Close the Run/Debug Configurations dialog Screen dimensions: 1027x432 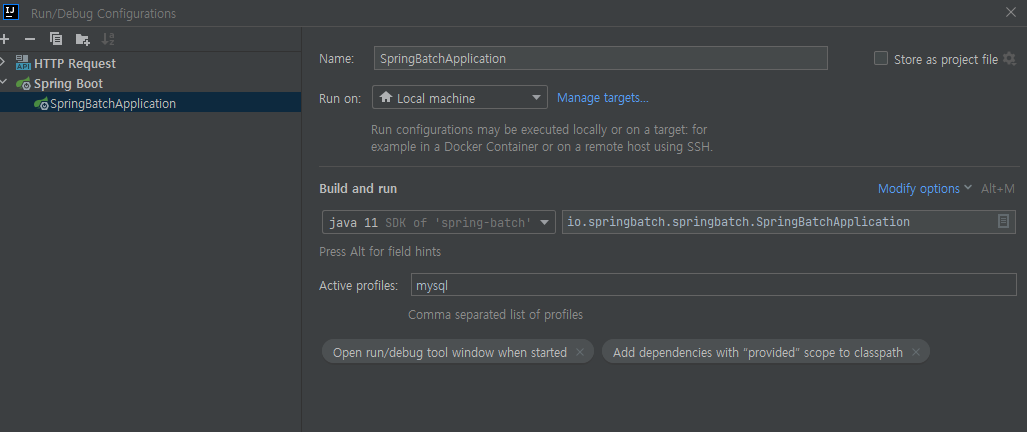pos(1011,12)
